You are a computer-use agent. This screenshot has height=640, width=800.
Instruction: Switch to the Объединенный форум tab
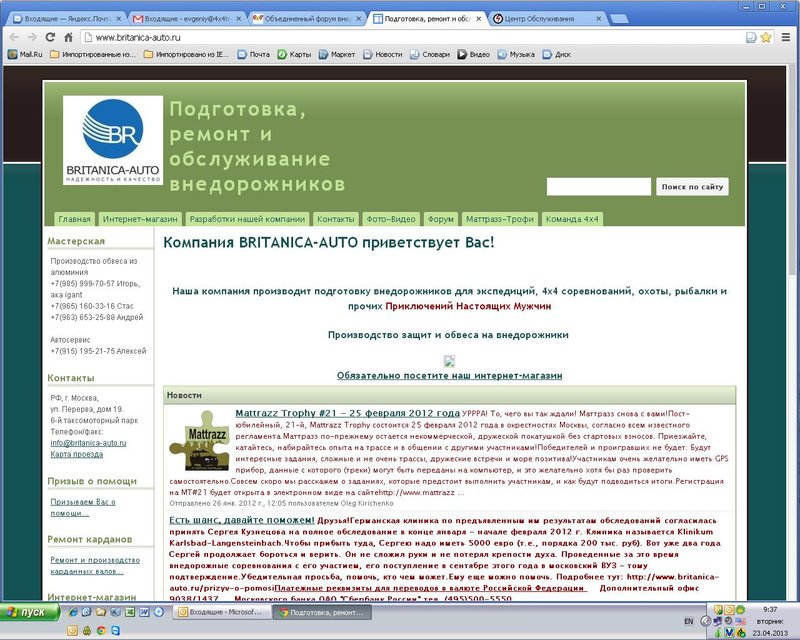pos(307,19)
